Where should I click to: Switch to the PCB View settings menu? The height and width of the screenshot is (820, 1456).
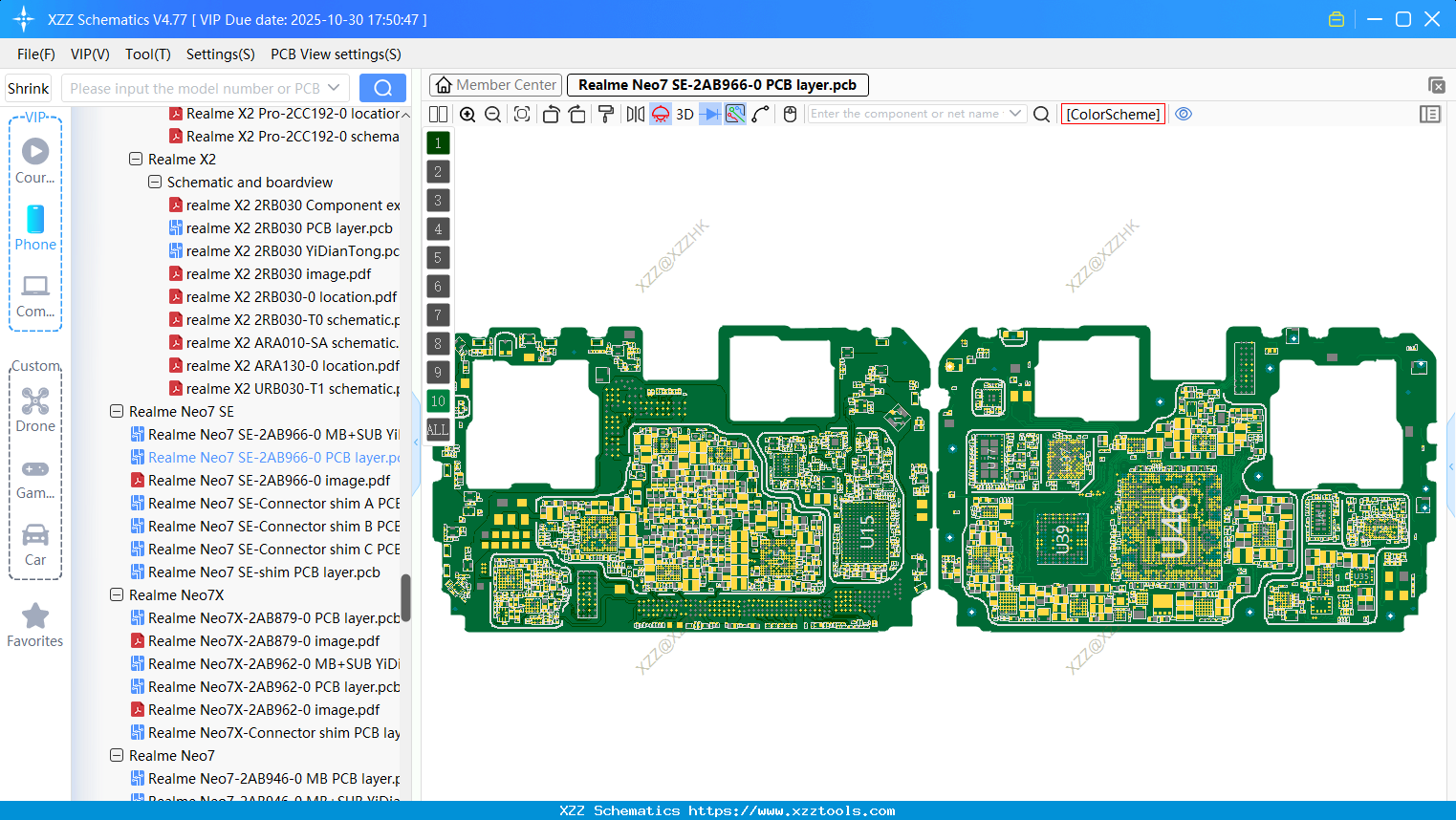(x=335, y=54)
